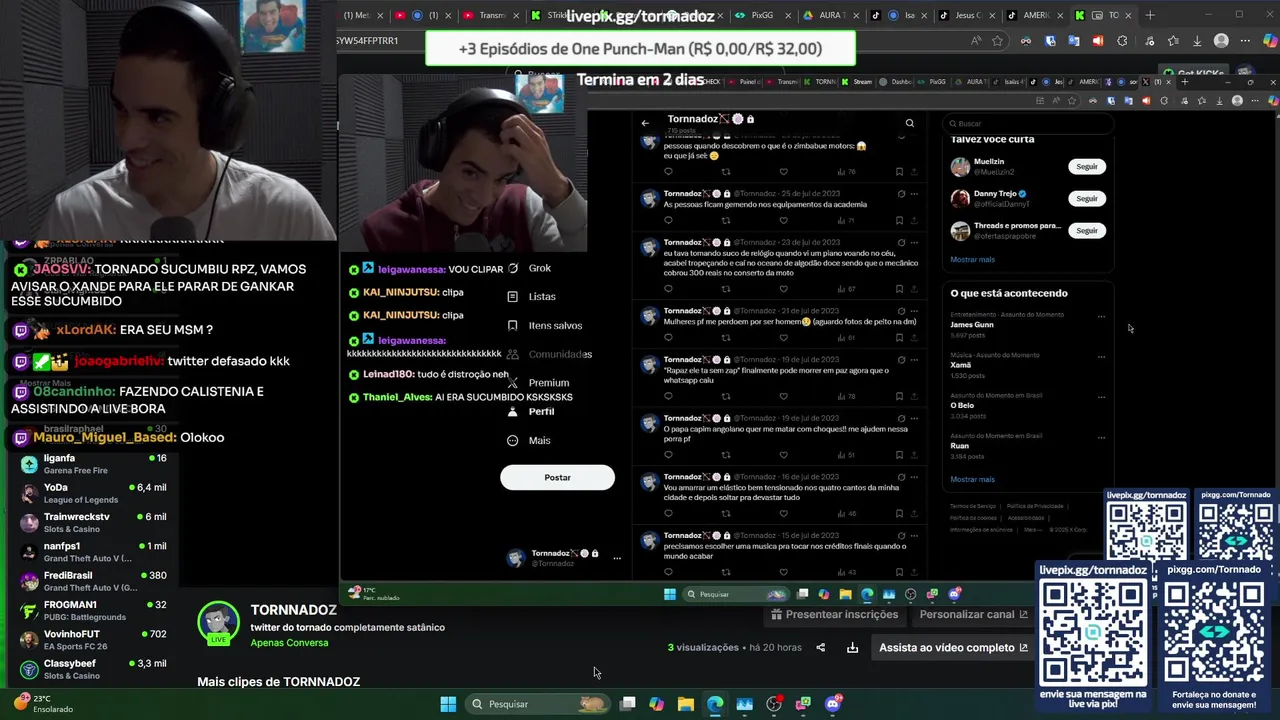Open more options for Ruan trend
This screenshot has height=720, width=1280.
(1101, 437)
